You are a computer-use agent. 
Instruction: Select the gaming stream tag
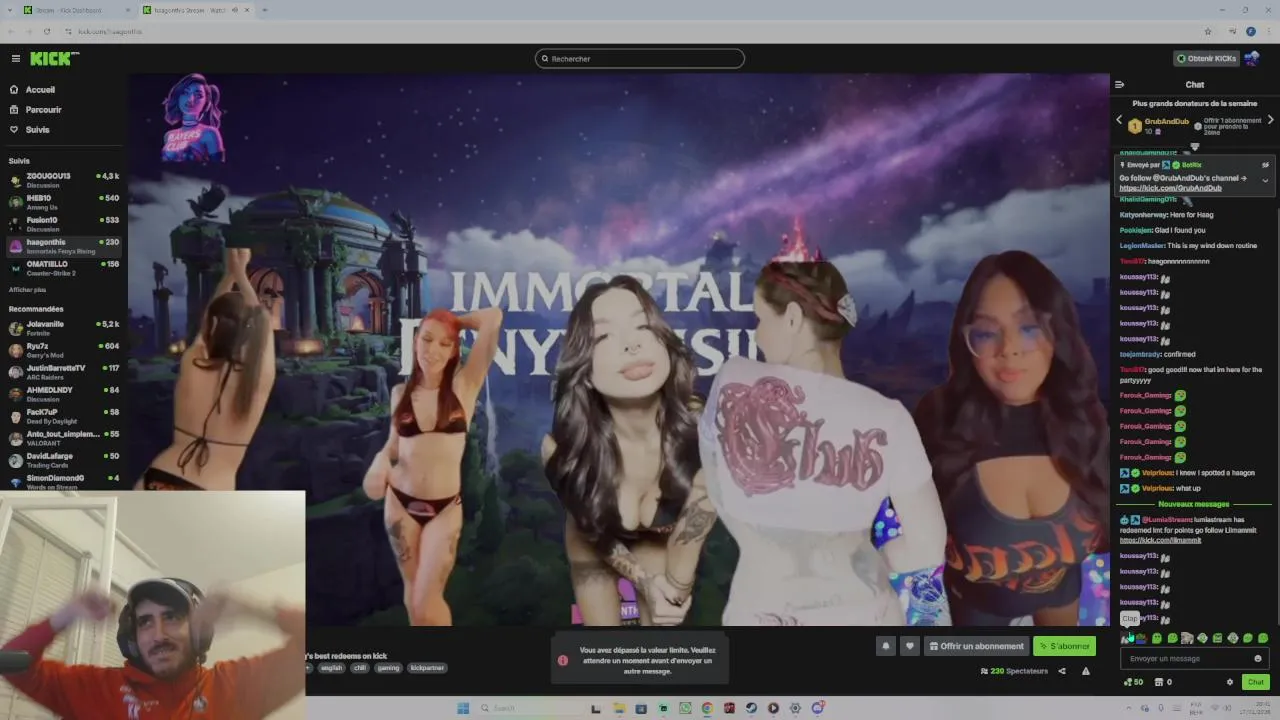[x=388, y=668]
